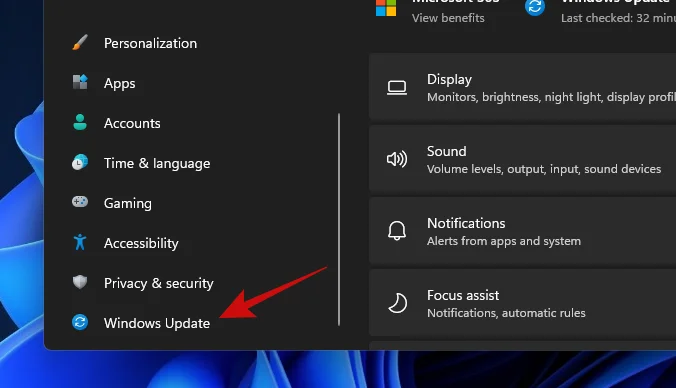Click the Accounts person icon
Screen dimensions: 676x388
coord(80,122)
